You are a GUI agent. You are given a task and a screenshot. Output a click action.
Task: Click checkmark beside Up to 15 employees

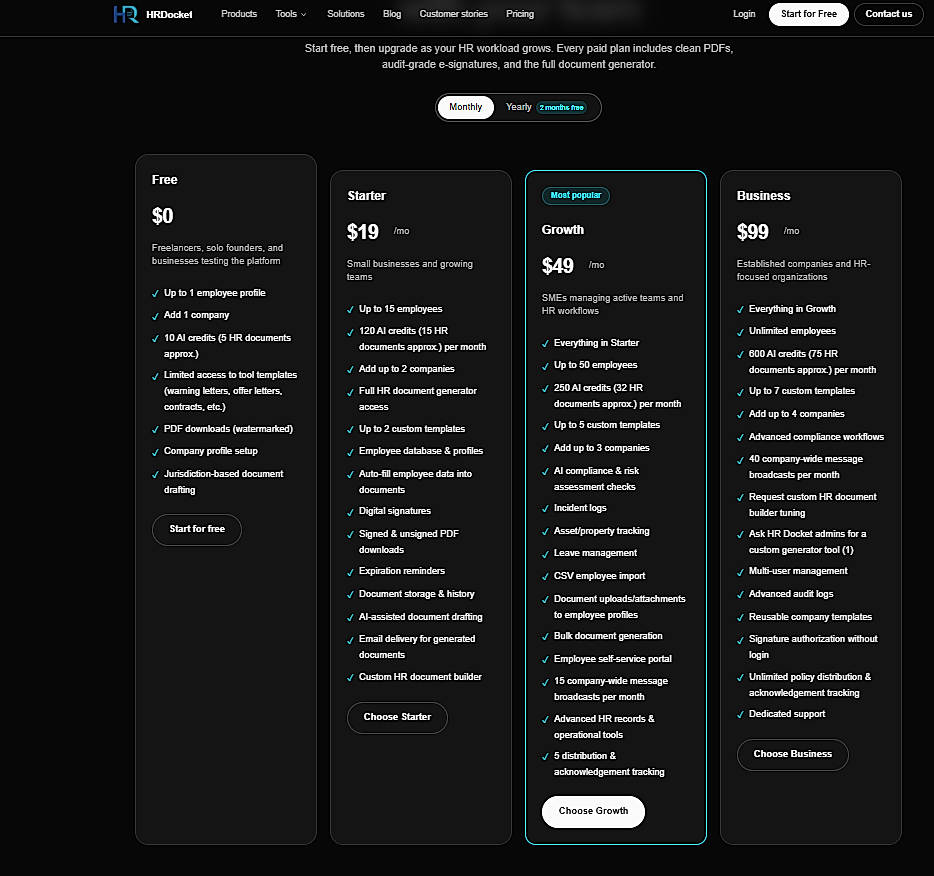click(350, 310)
